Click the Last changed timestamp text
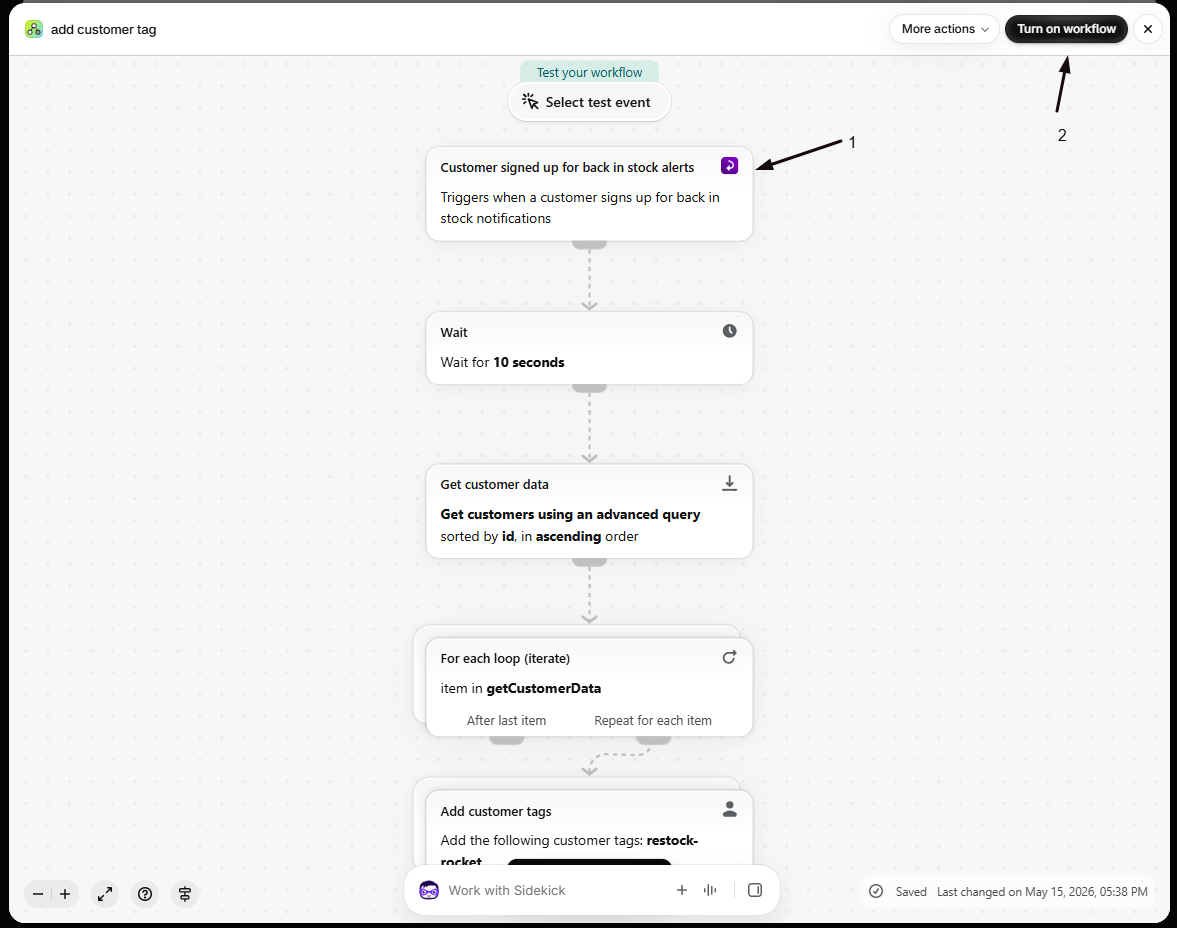The height and width of the screenshot is (928, 1177). pyautogui.click(x=1042, y=892)
